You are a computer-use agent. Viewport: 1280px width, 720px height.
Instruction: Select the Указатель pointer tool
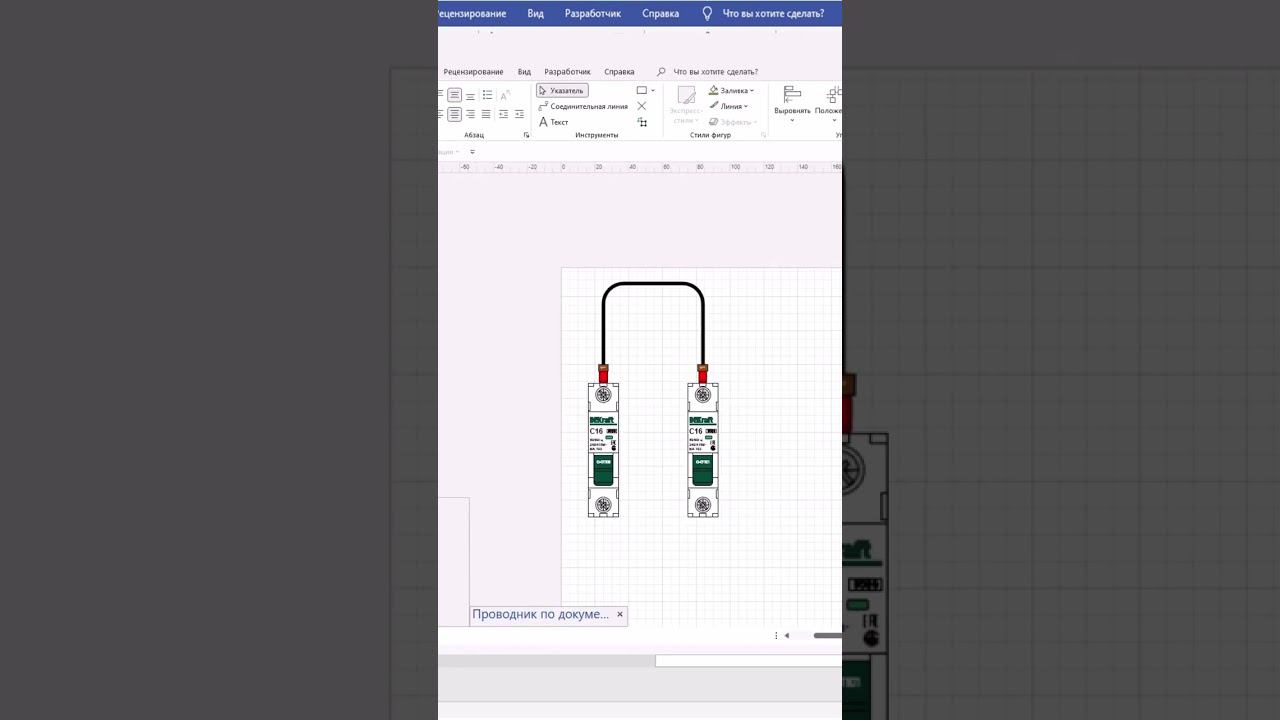[562, 91]
